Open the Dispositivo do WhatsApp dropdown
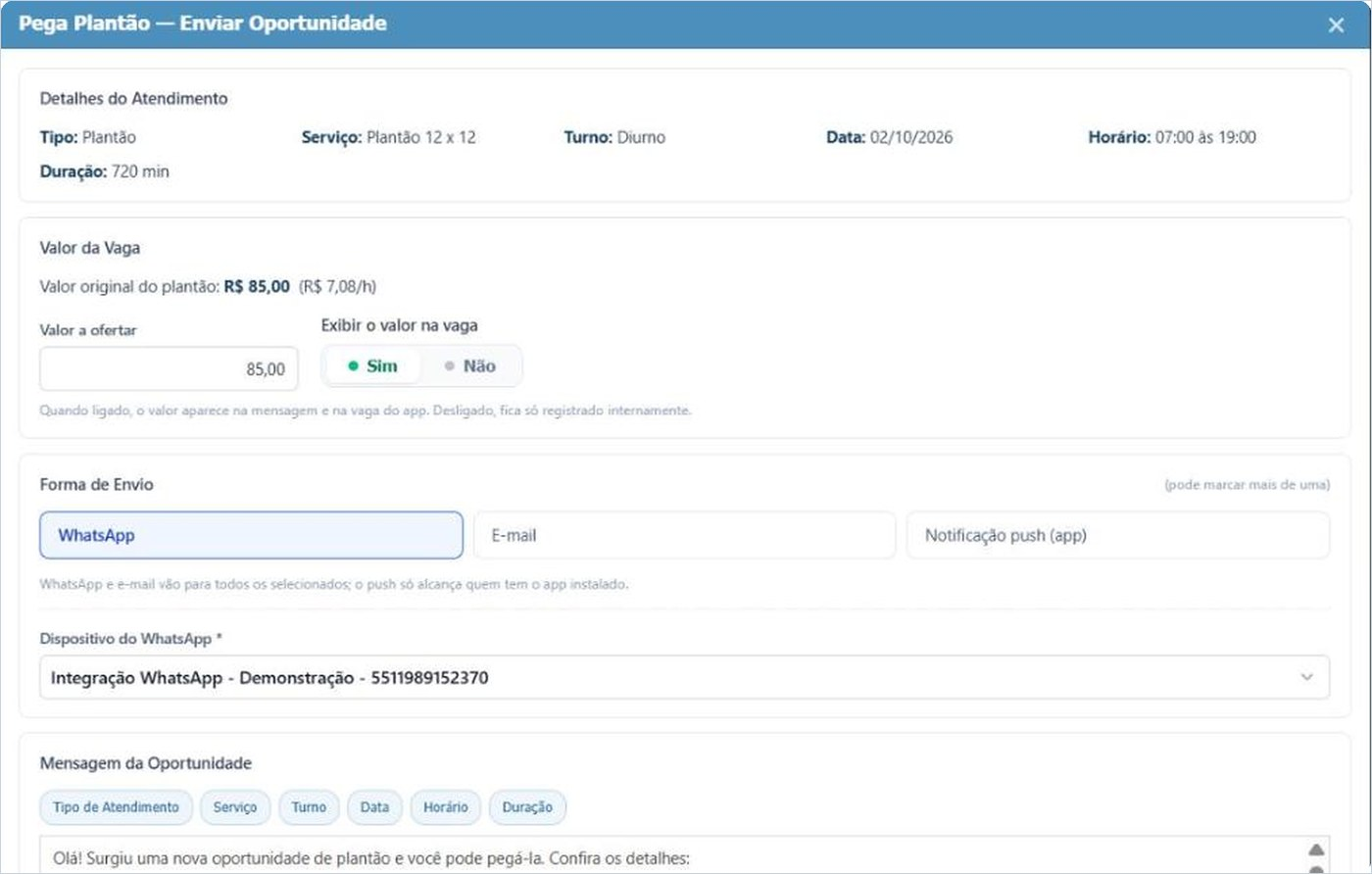The image size is (1372, 874). 684,677
